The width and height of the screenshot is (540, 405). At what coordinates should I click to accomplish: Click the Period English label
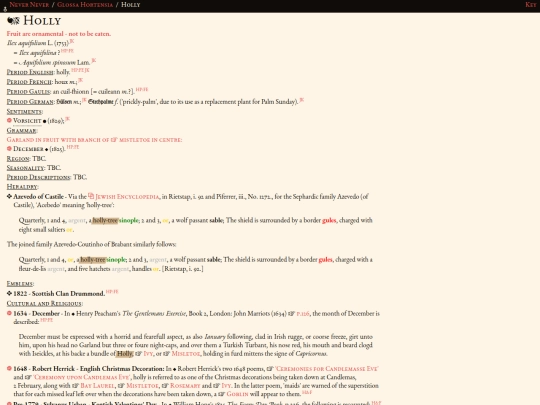(x=30, y=72)
